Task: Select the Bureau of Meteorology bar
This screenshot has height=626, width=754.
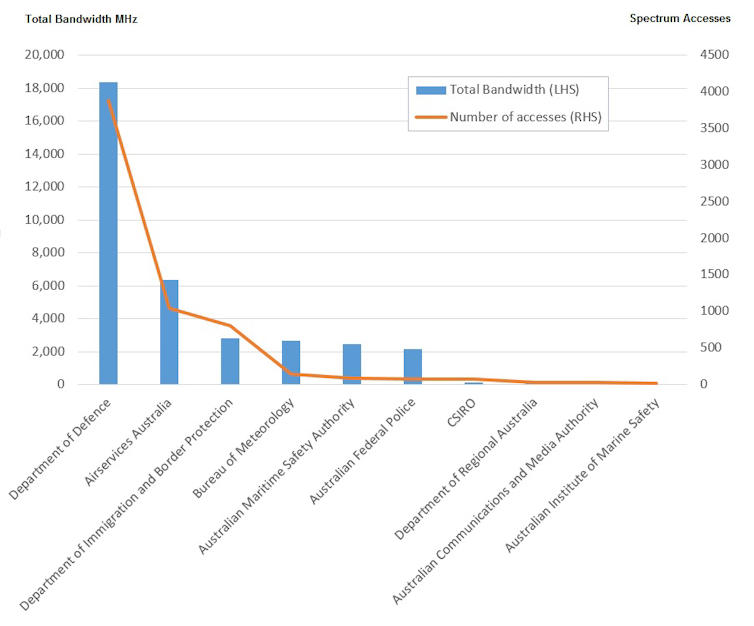Action: (291, 362)
